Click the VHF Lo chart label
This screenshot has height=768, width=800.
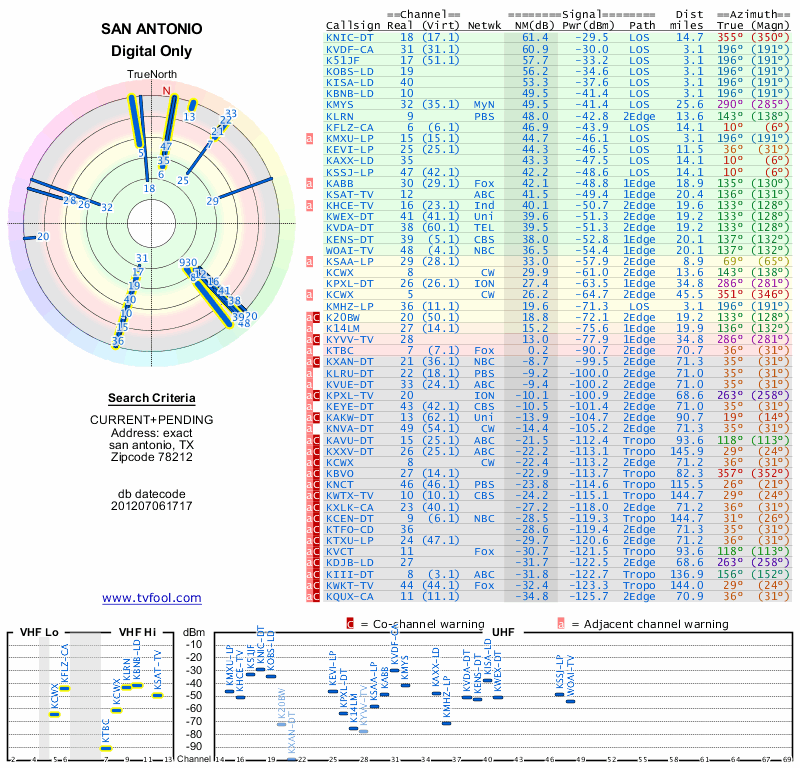click(39, 632)
